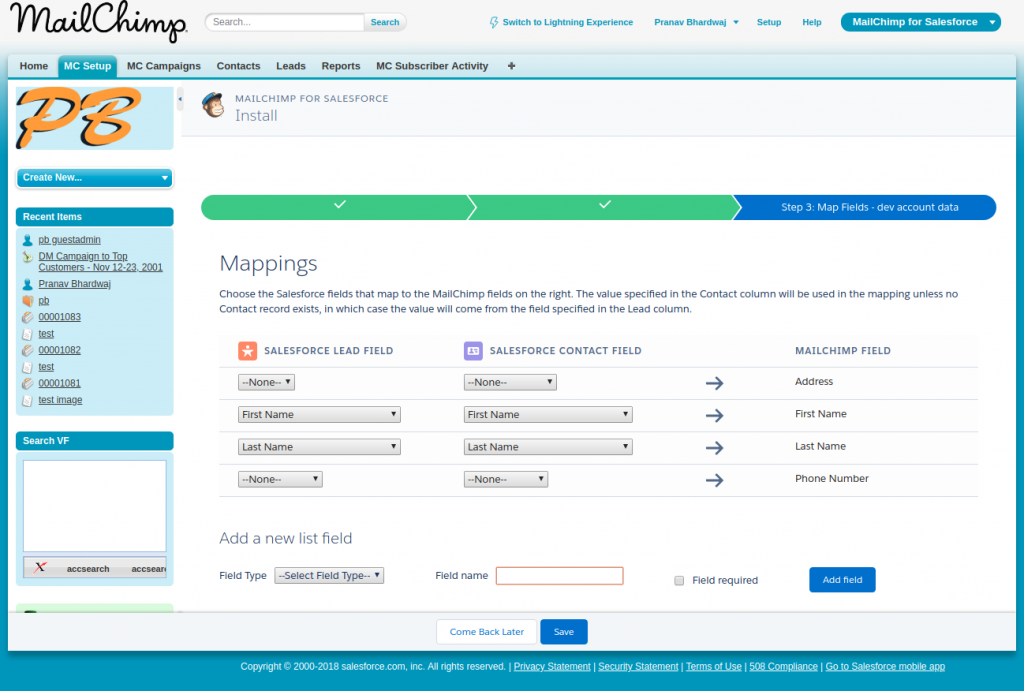Click the arrow icon in First Name row
Image resolution: width=1024 pixels, height=691 pixels.
click(714, 415)
